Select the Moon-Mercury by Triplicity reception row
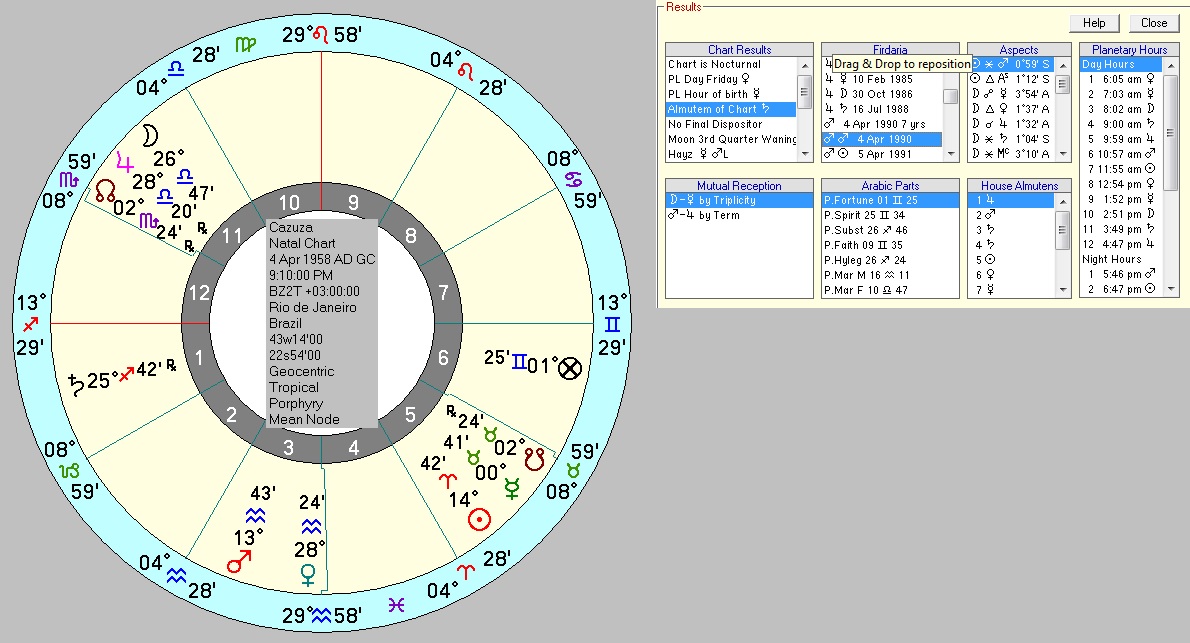This screenshot has height=643, width=1190. (x=739, y=200)
